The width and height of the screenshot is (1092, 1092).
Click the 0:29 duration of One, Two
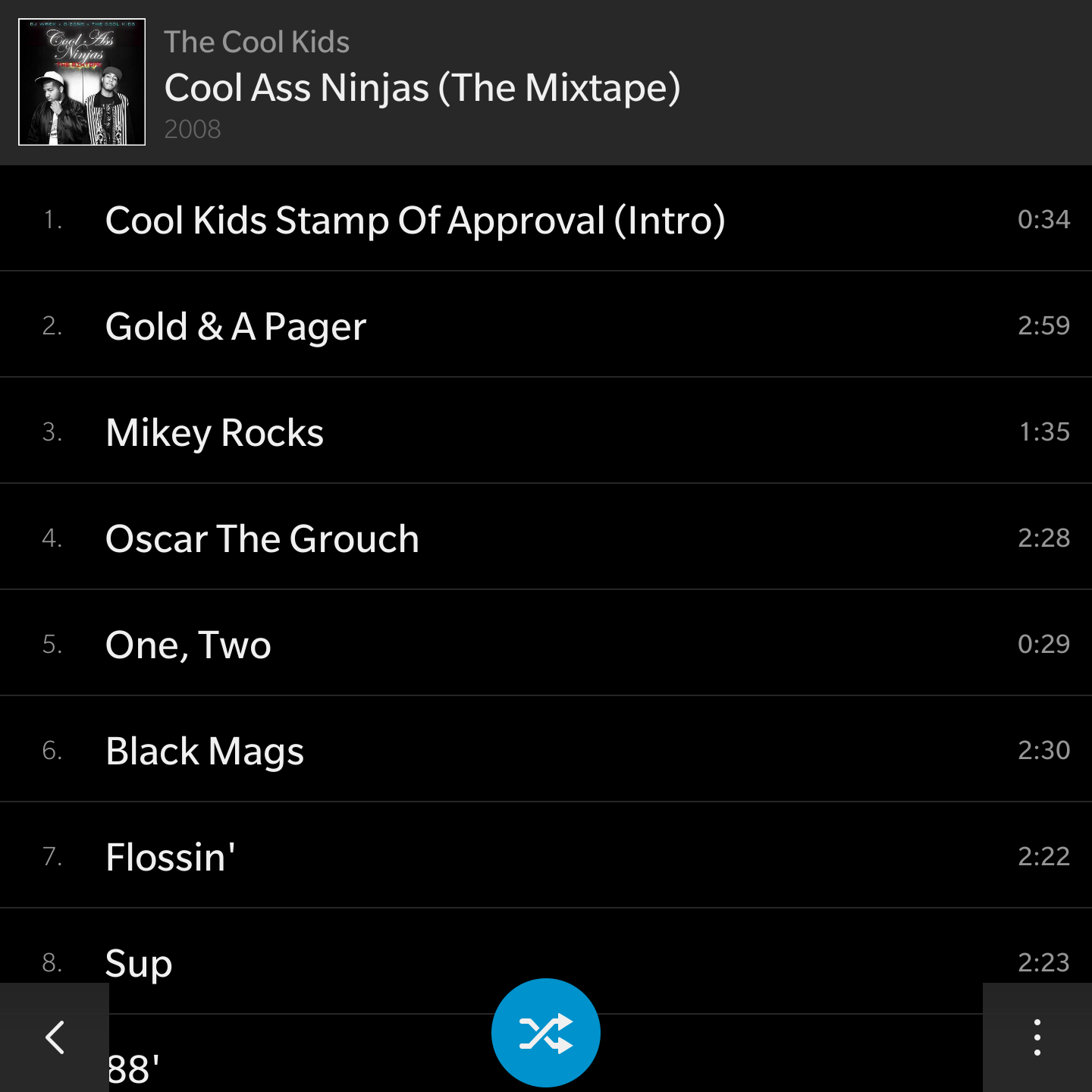tap(1043, 644)
